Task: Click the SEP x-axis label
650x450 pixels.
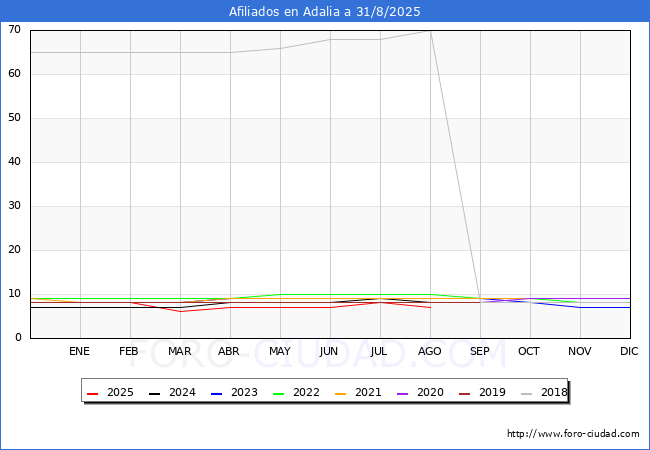Action: [480, 352]
